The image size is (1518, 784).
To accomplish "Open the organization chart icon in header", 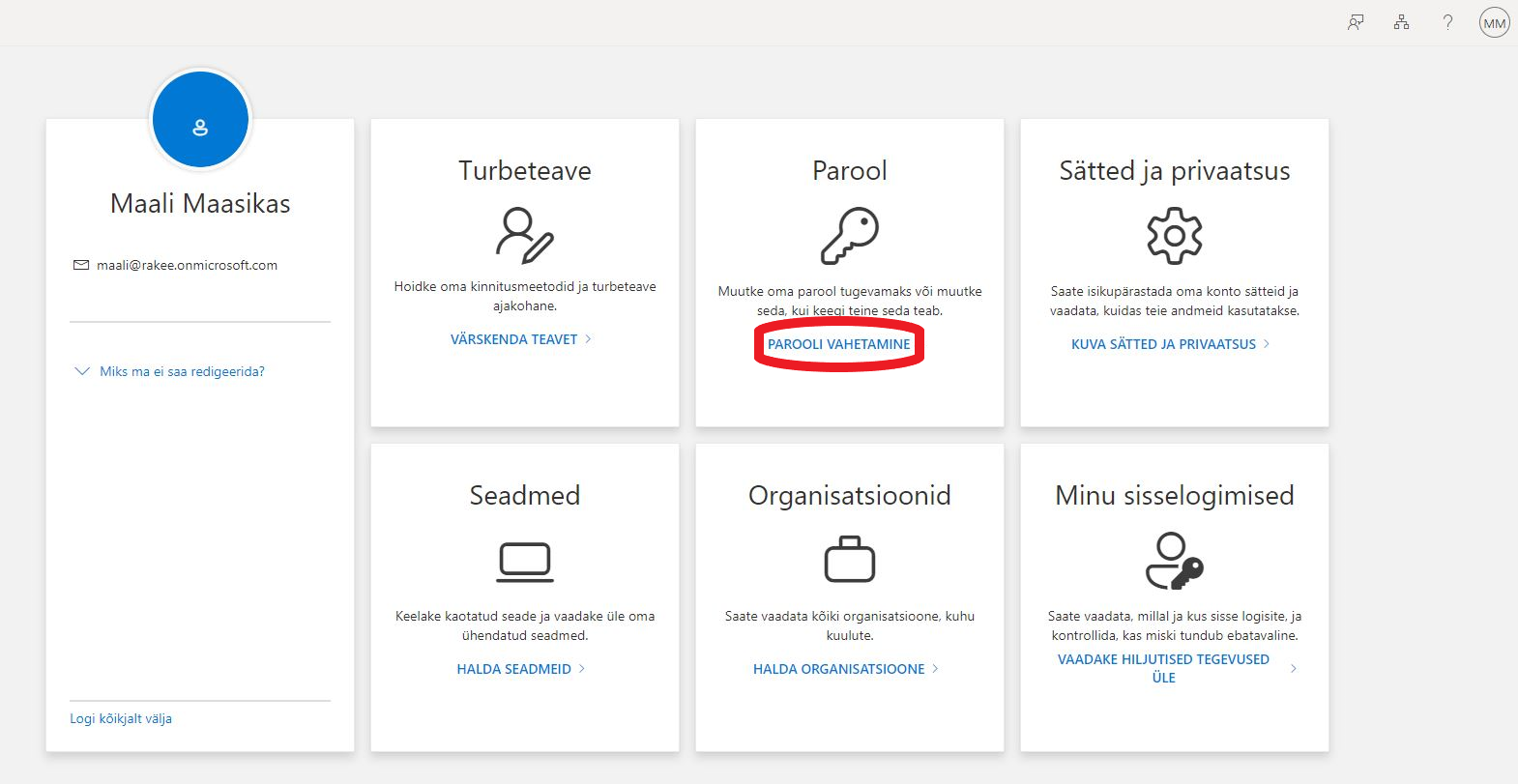I will click(1401, 22).
